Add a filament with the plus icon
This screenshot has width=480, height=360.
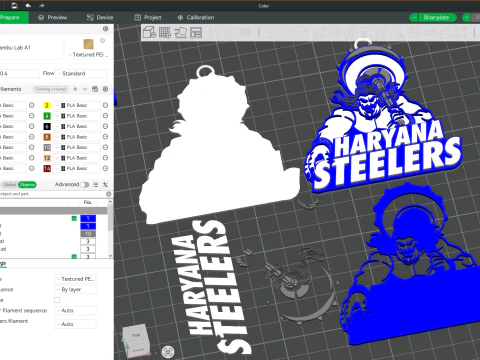[x=75, y=89]
